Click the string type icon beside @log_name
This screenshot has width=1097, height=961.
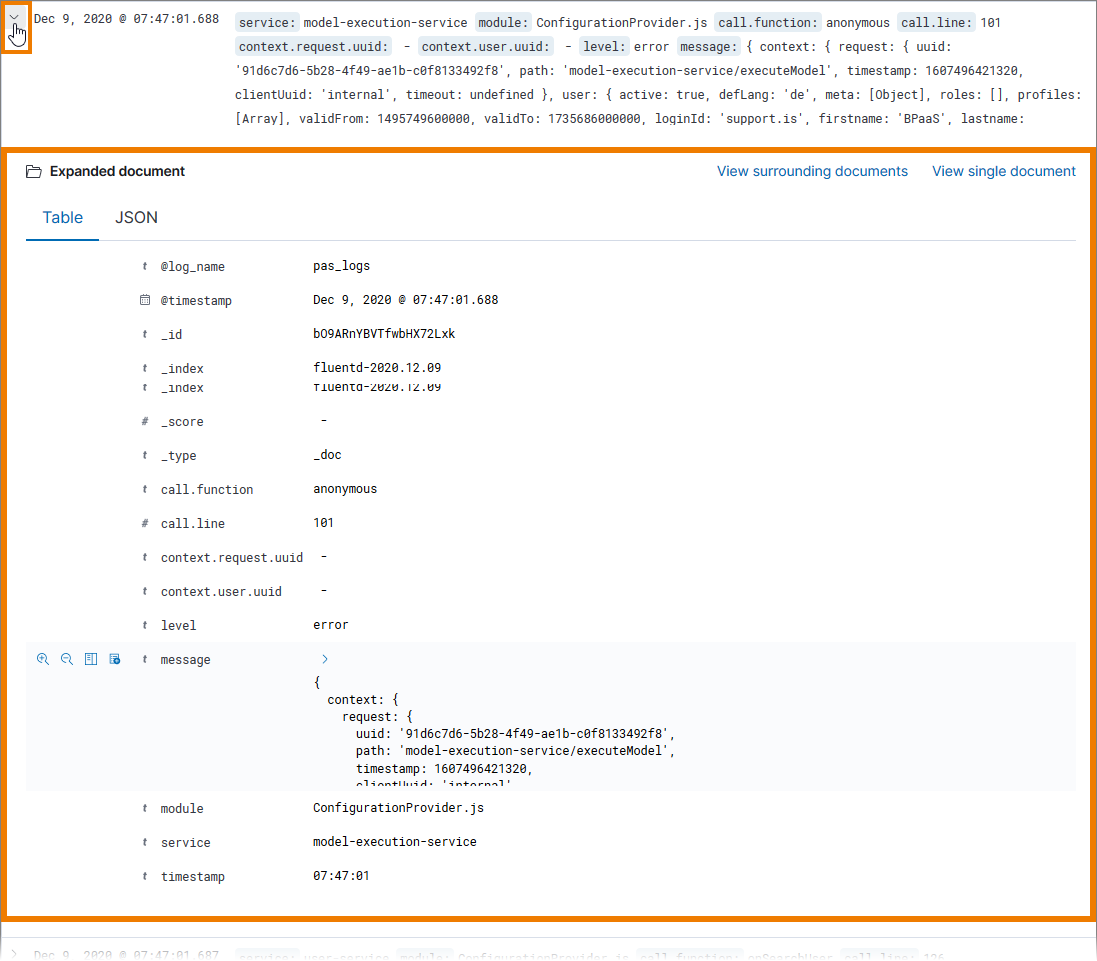[x=144, y=266]
